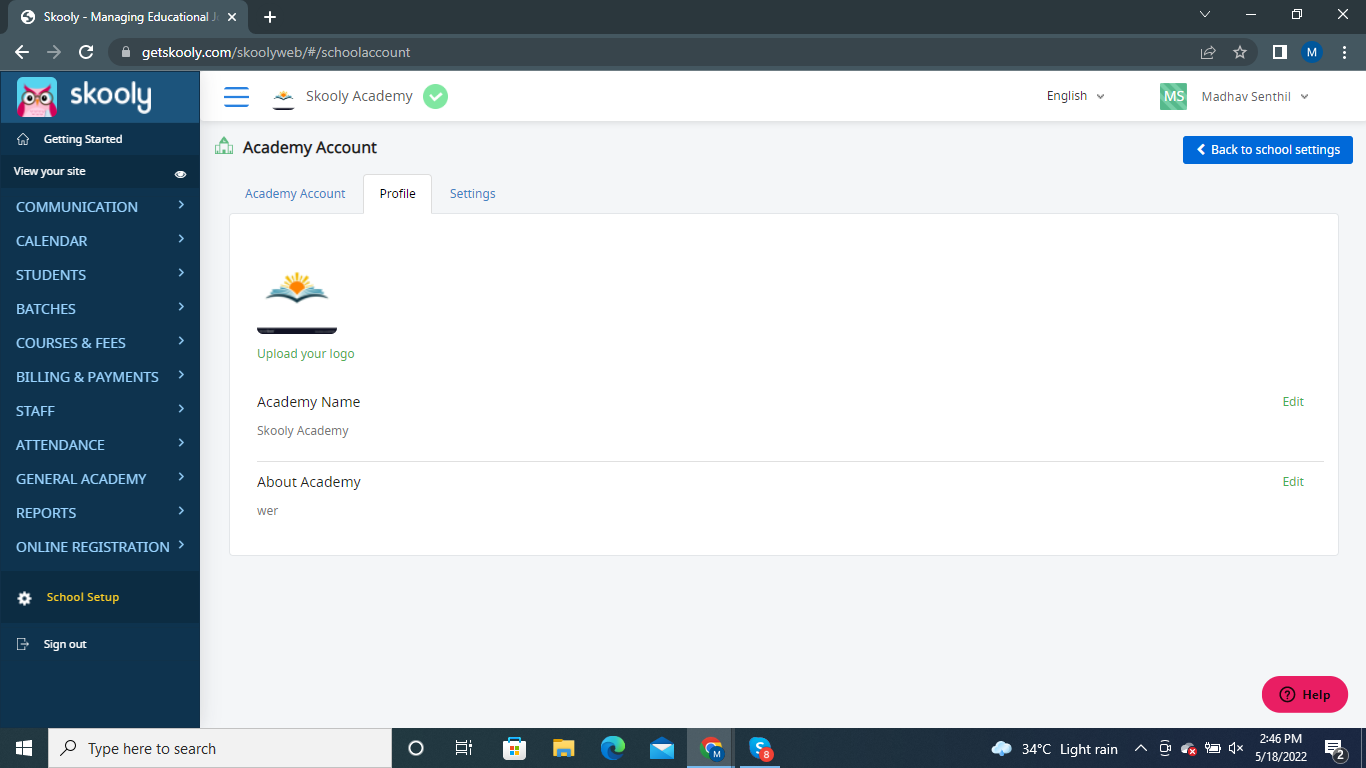Open Madhav Senthil user dropdown
Viewport: 1366px width, 768px height.
click(x=1255, y=96)
